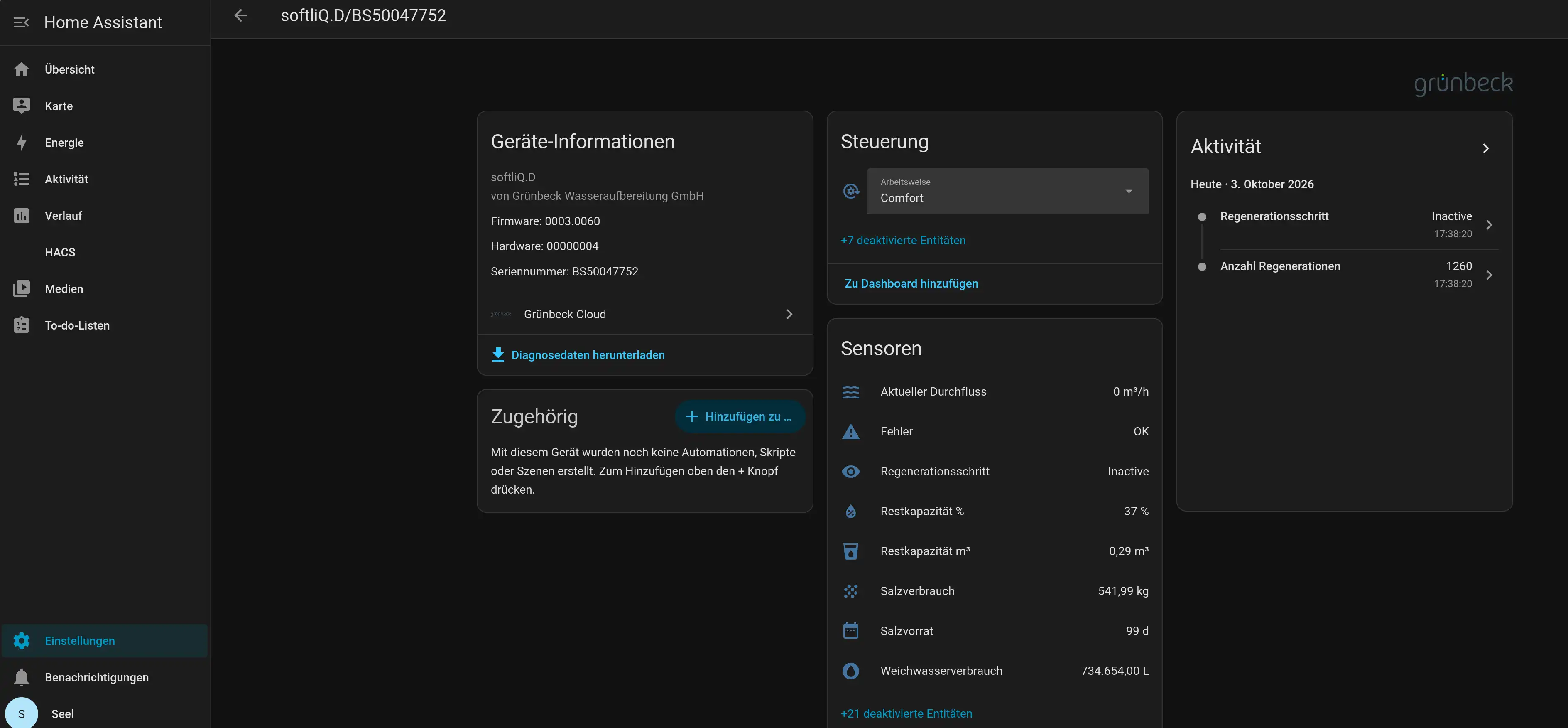The height and width of the screenshot is (728, 1568).
Task: Open the Grünbeck Cloud integration row
Action: coord(644,315)
